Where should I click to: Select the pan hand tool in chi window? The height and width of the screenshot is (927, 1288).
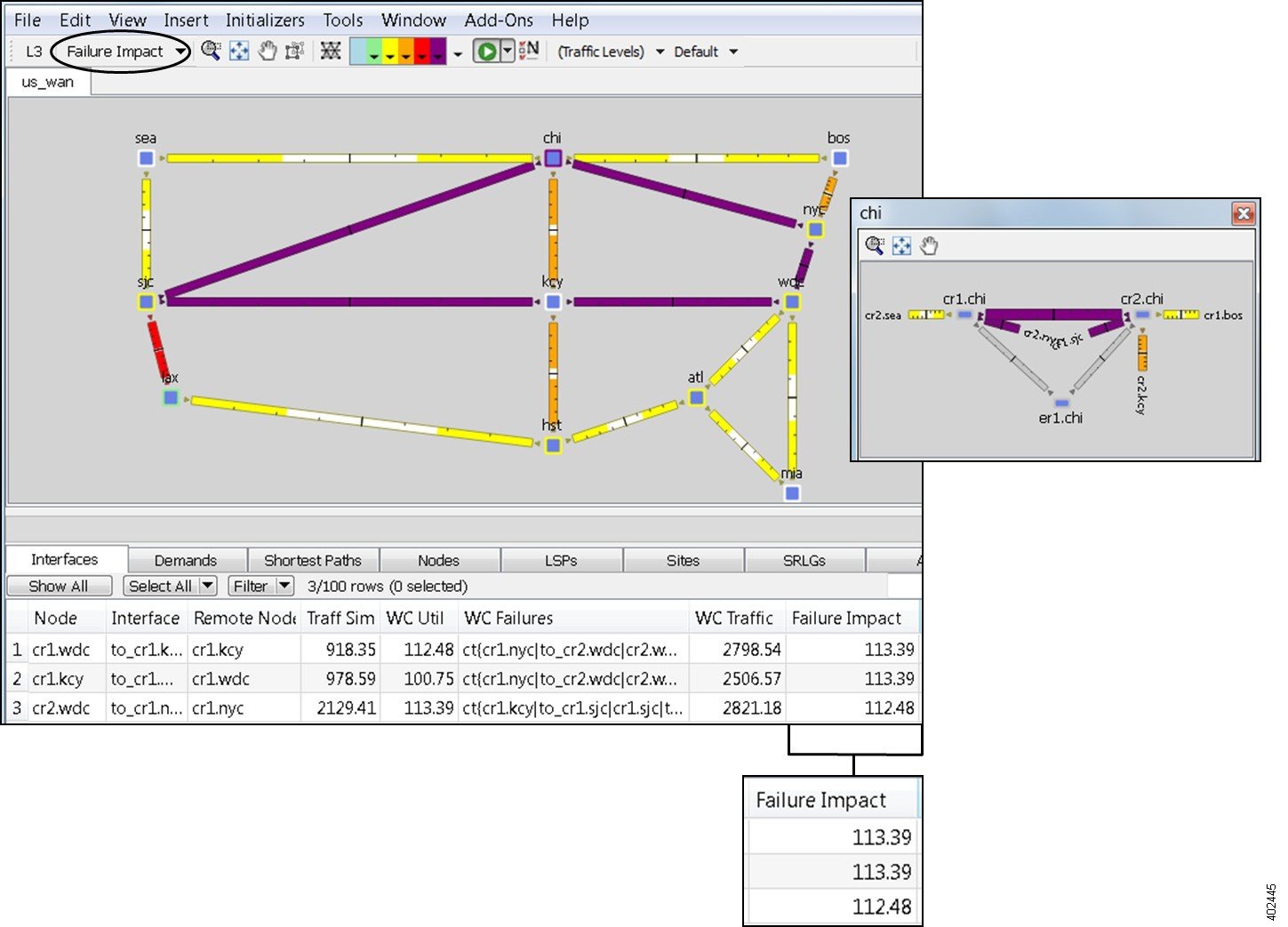929,245
